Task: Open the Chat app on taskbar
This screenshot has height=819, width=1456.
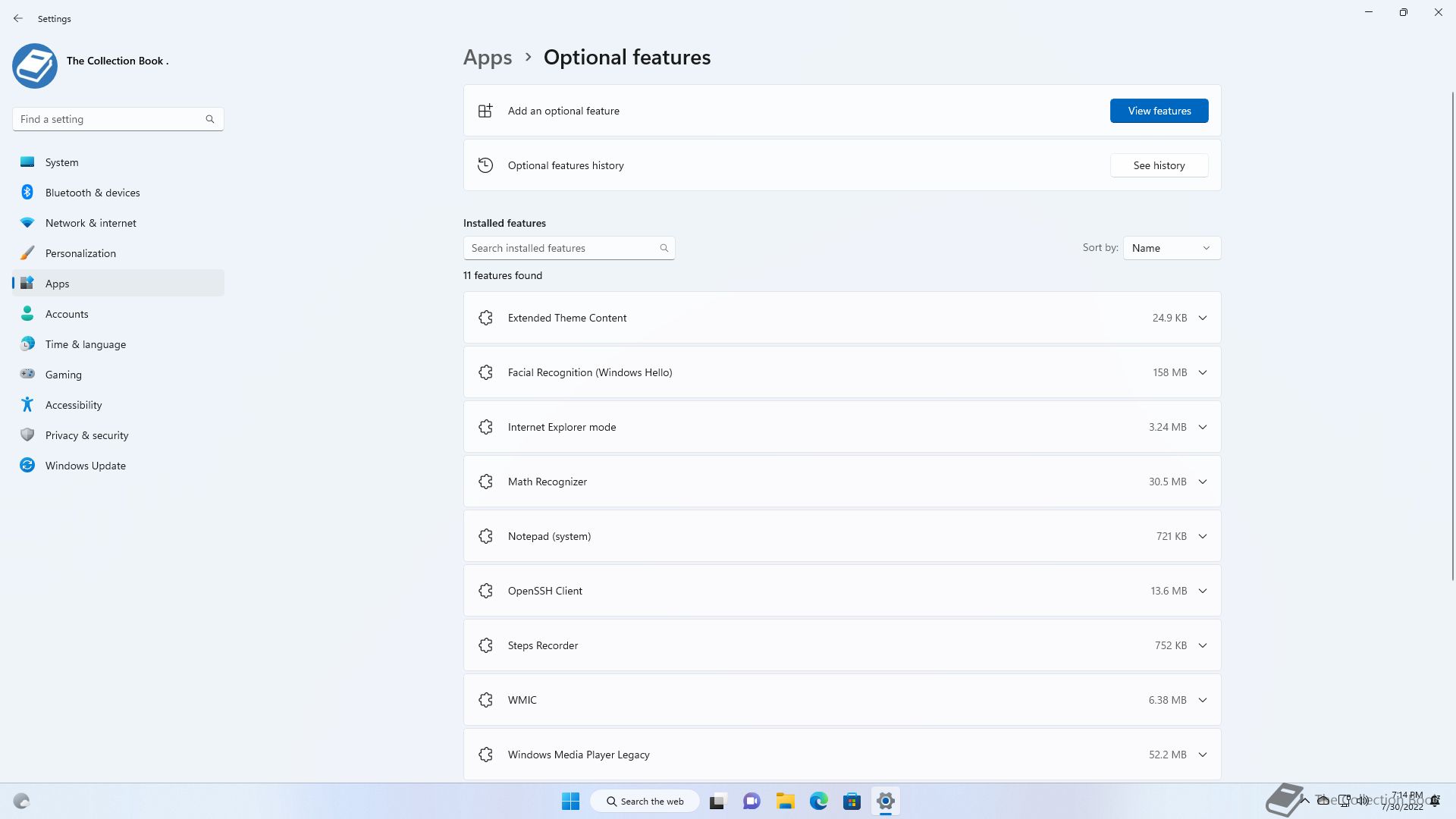Action: tap(752, 801)
